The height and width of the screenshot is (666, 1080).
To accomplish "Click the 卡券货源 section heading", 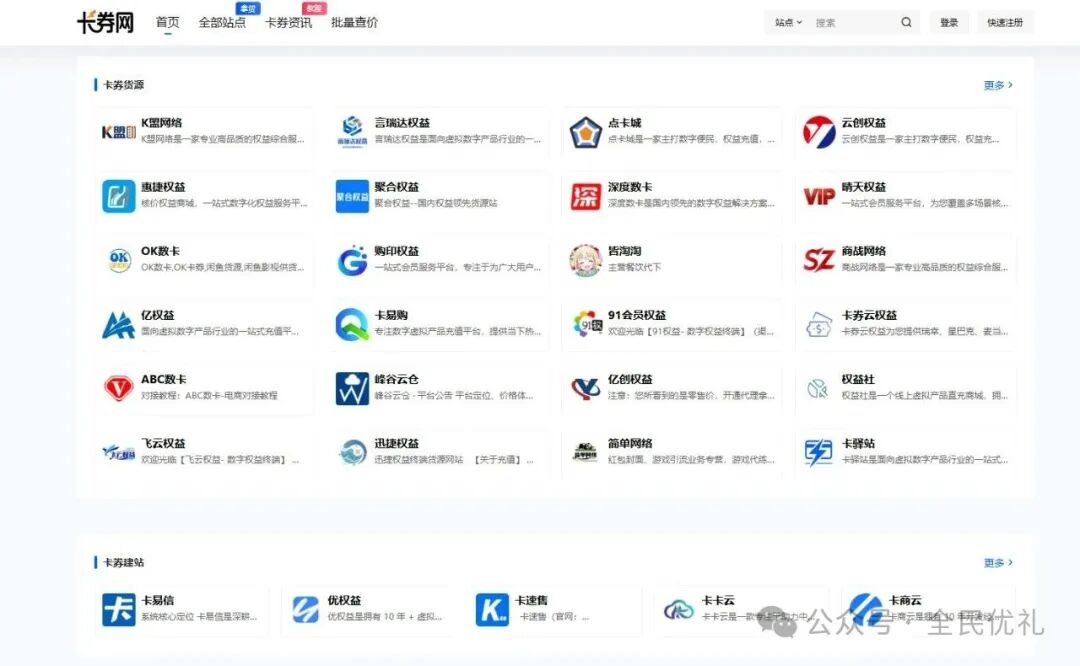I will click(123, 85).
